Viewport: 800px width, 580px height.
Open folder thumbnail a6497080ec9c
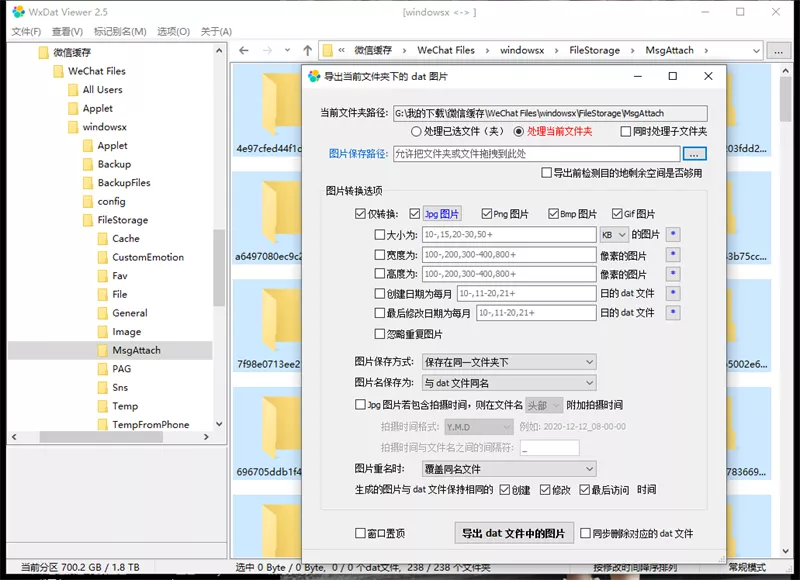[x=269, y=219]
